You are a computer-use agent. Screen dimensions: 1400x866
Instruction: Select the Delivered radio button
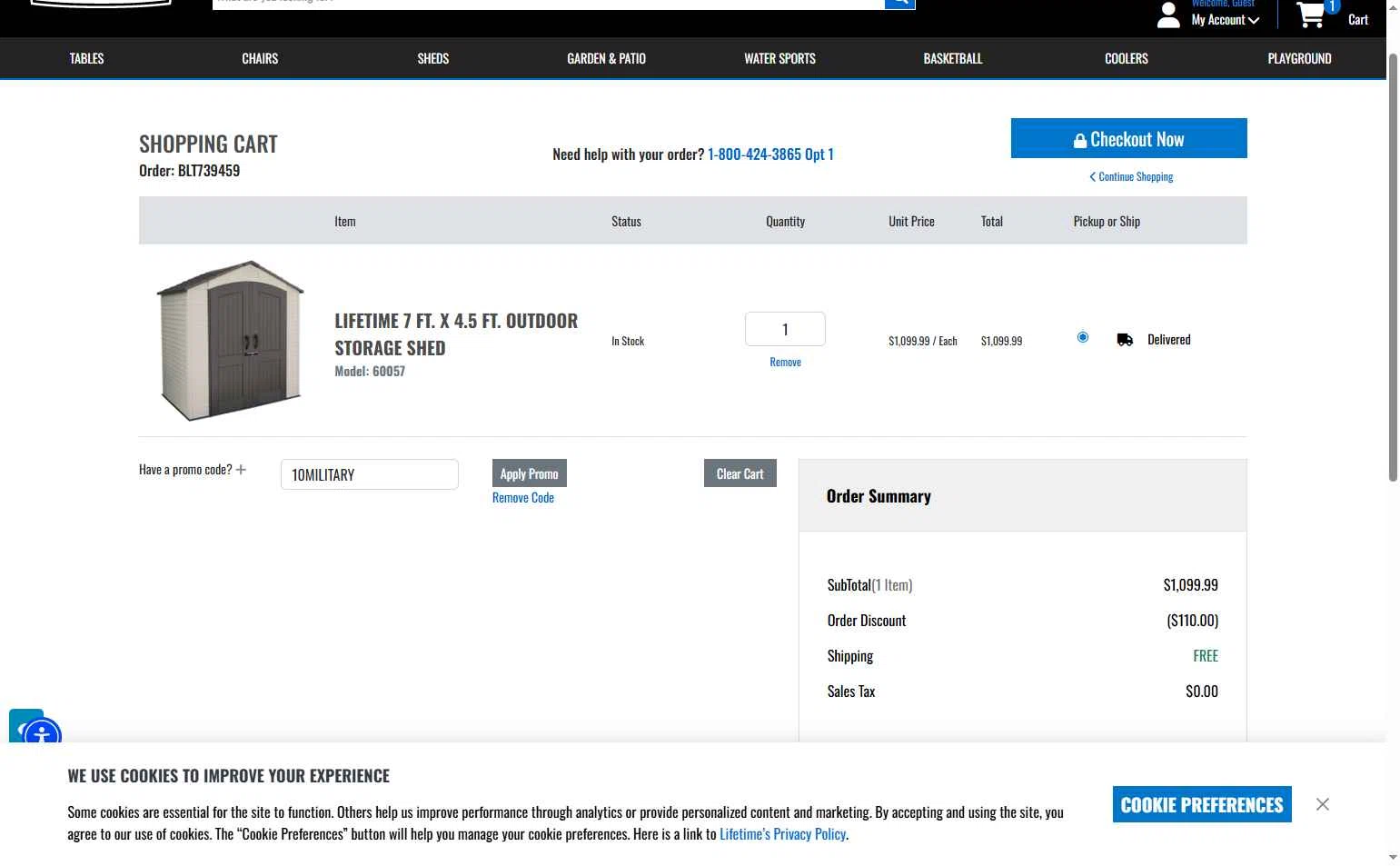(1082, 337)
